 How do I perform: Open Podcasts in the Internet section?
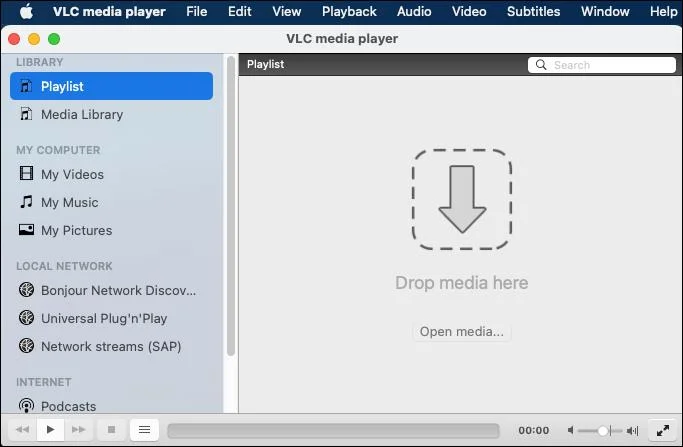112,406
